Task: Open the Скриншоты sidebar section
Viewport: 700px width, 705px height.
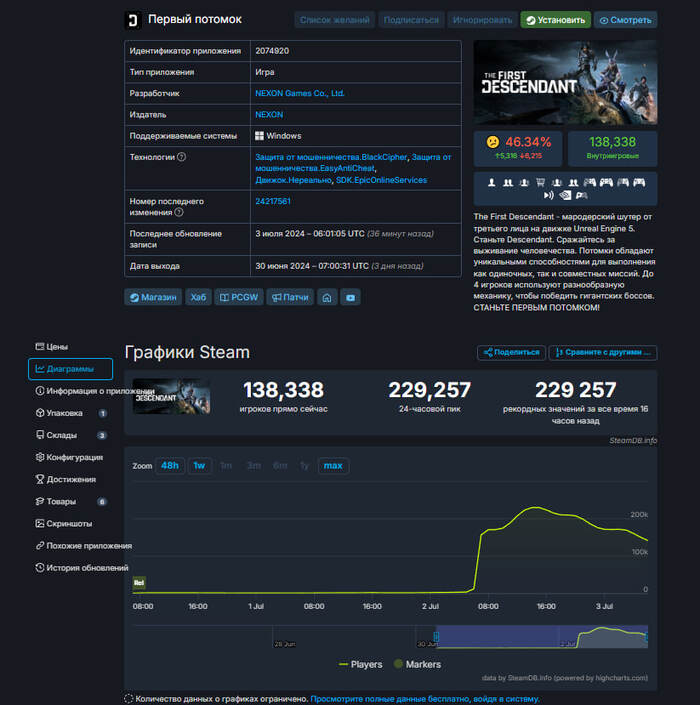Action: [x=64, y=523]
